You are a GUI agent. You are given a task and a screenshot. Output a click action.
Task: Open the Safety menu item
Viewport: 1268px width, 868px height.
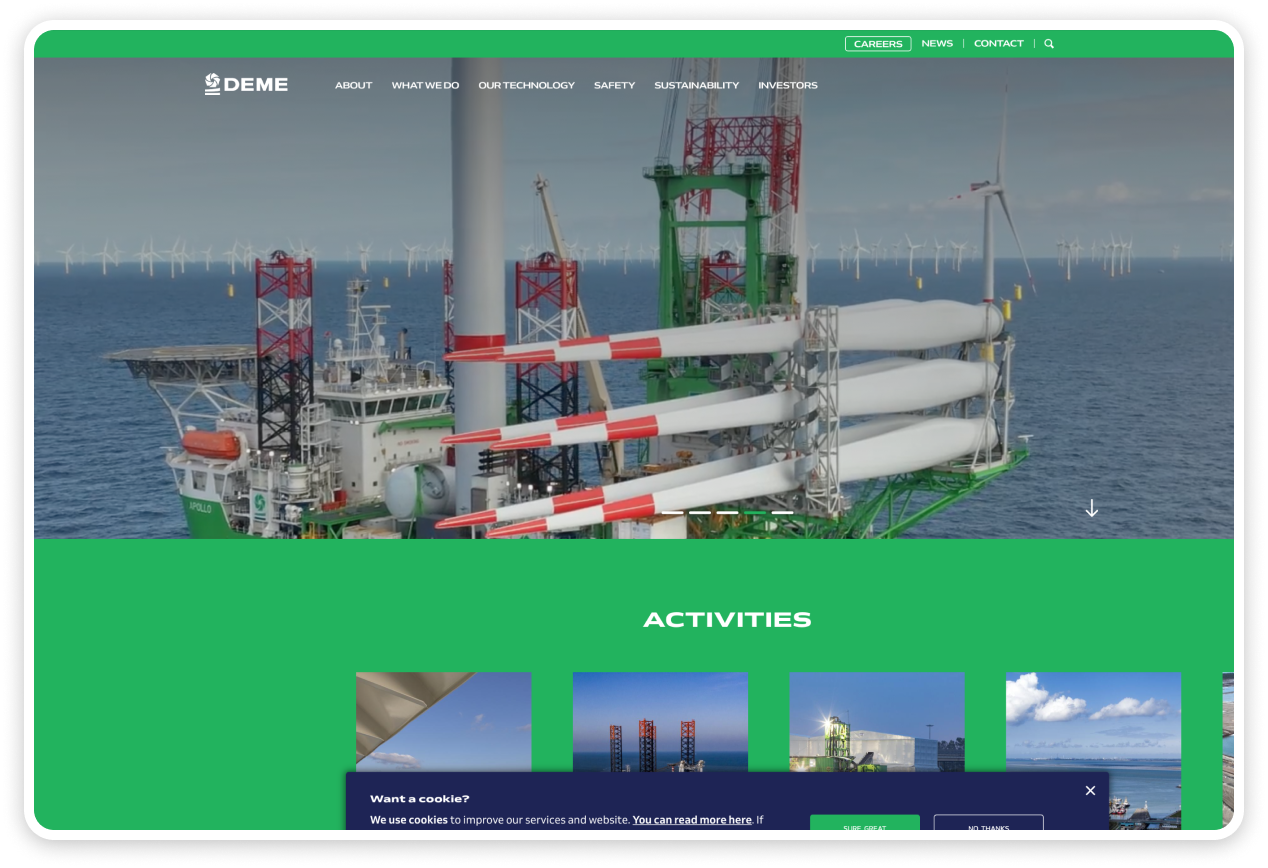[x=614, y=86]
